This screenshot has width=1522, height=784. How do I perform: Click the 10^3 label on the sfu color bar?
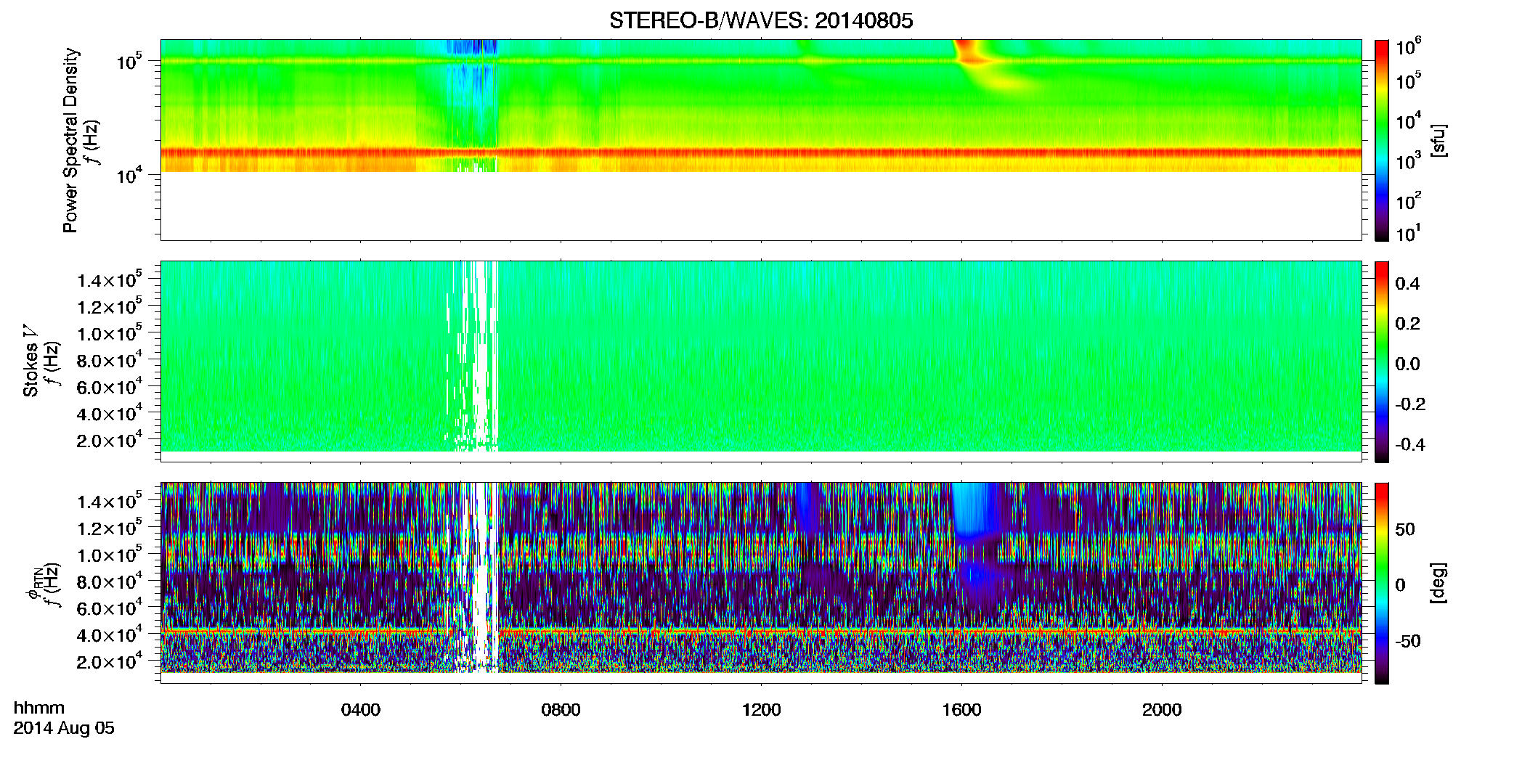click(x=1409, y=161)
